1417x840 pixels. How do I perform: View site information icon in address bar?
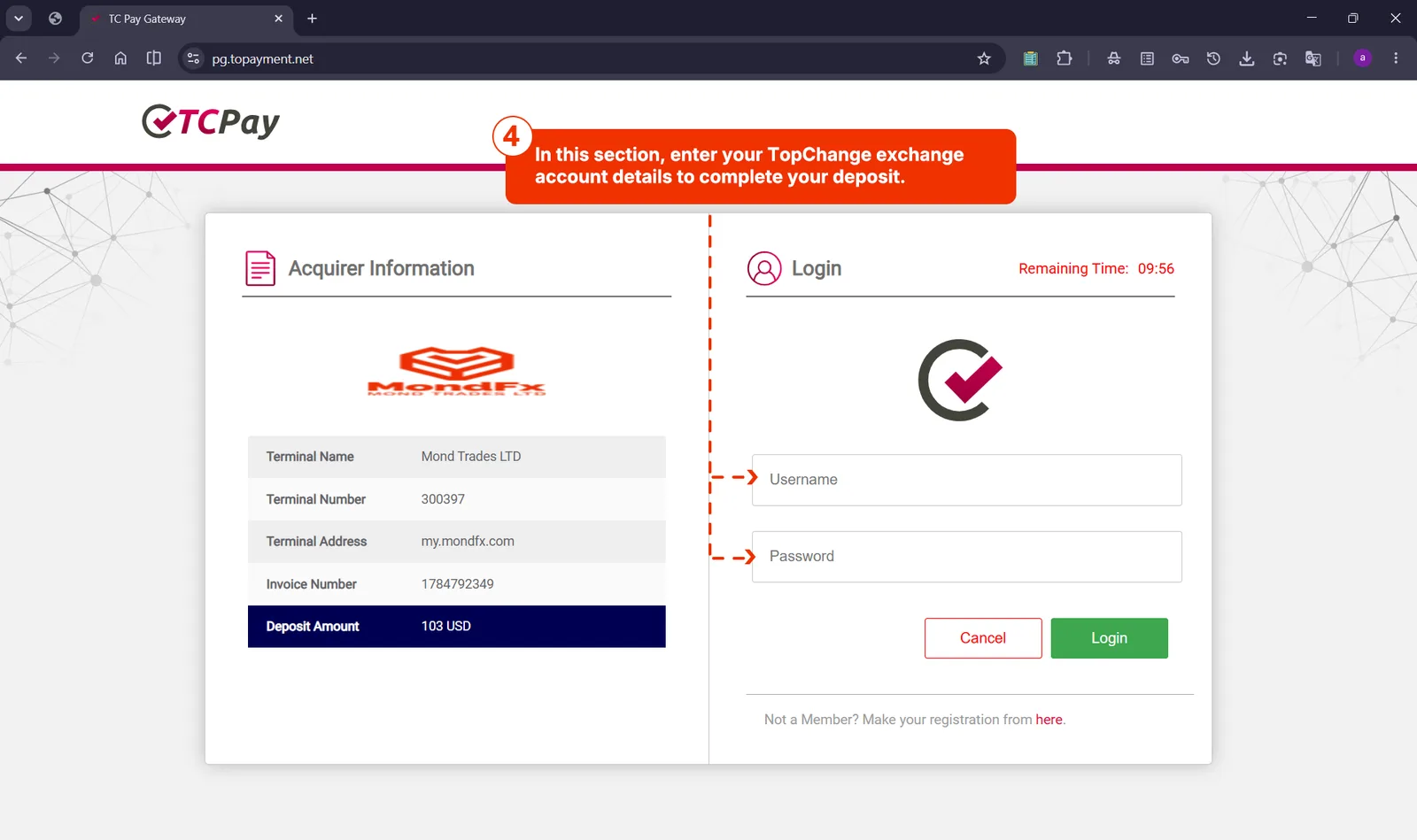point(193,58)
